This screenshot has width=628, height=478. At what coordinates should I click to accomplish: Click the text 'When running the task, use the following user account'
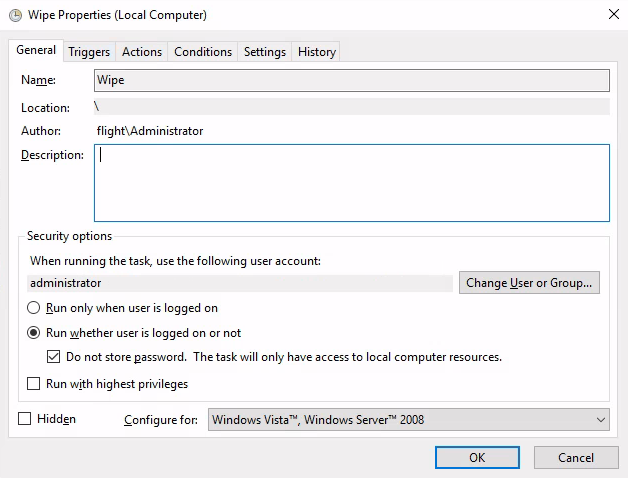(x=175, y=261)
